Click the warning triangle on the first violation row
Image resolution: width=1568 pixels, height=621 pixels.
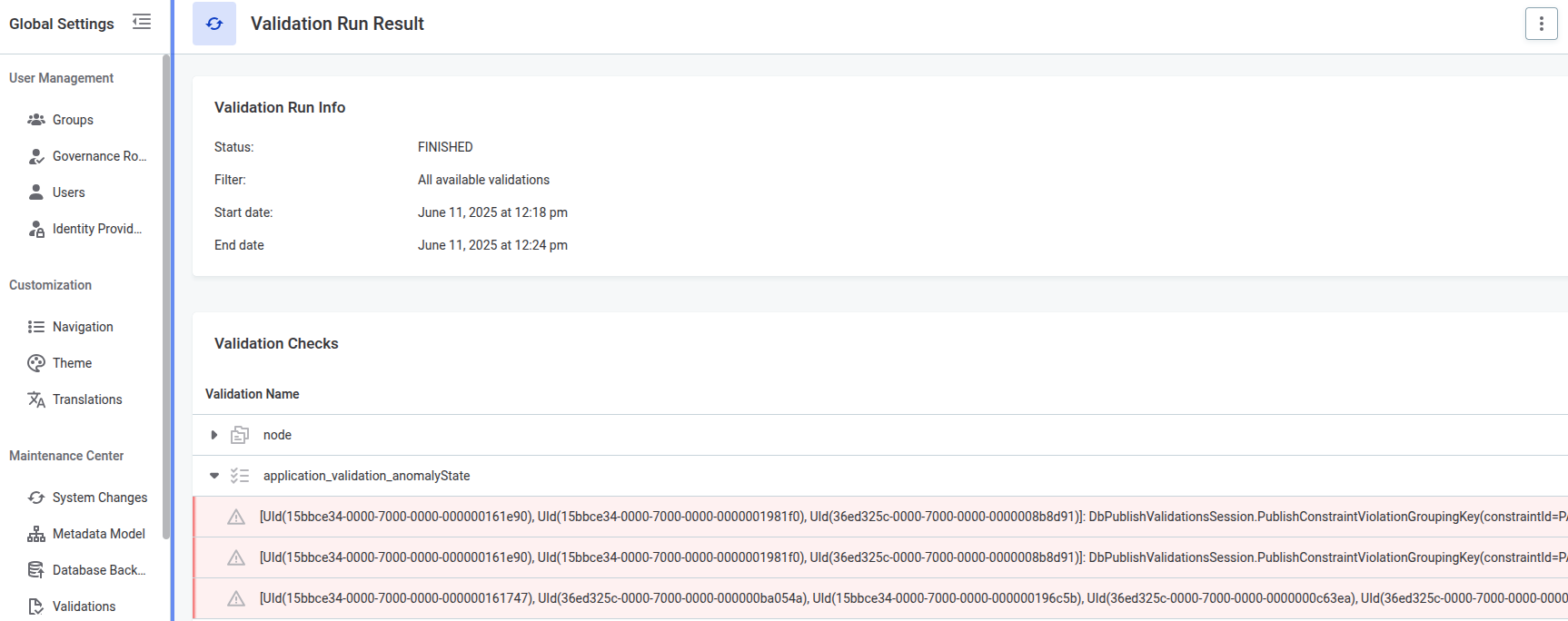click(236, 517)
